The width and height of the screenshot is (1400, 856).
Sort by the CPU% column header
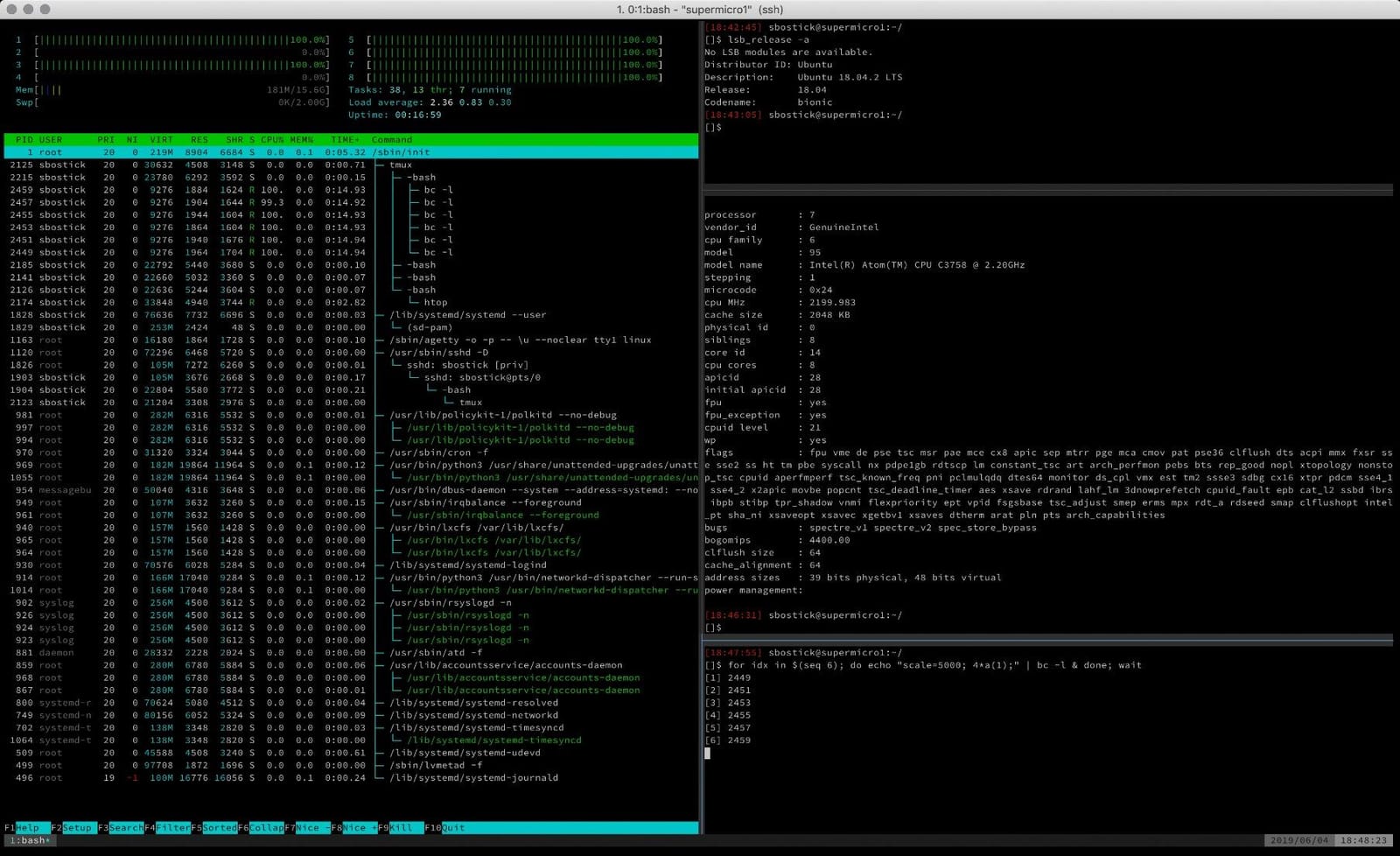(272, 139)
